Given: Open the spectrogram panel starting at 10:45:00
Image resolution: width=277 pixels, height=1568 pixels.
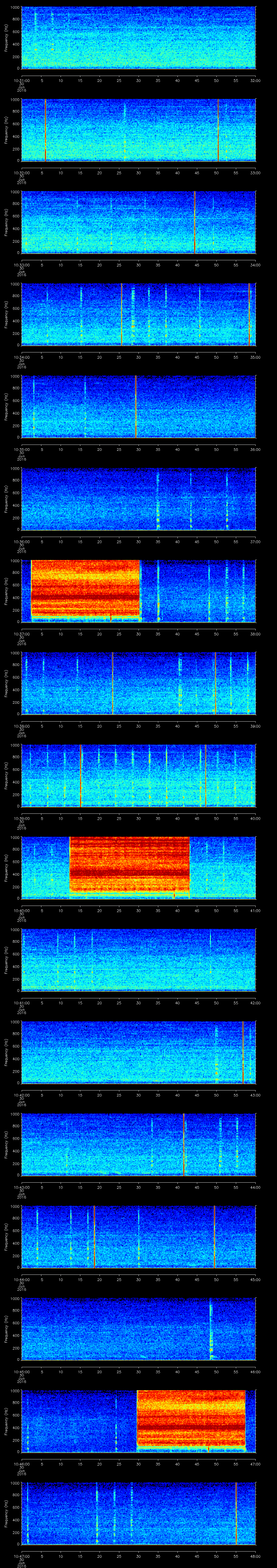Looking at the screenshot, I should tap(138, 1328).
